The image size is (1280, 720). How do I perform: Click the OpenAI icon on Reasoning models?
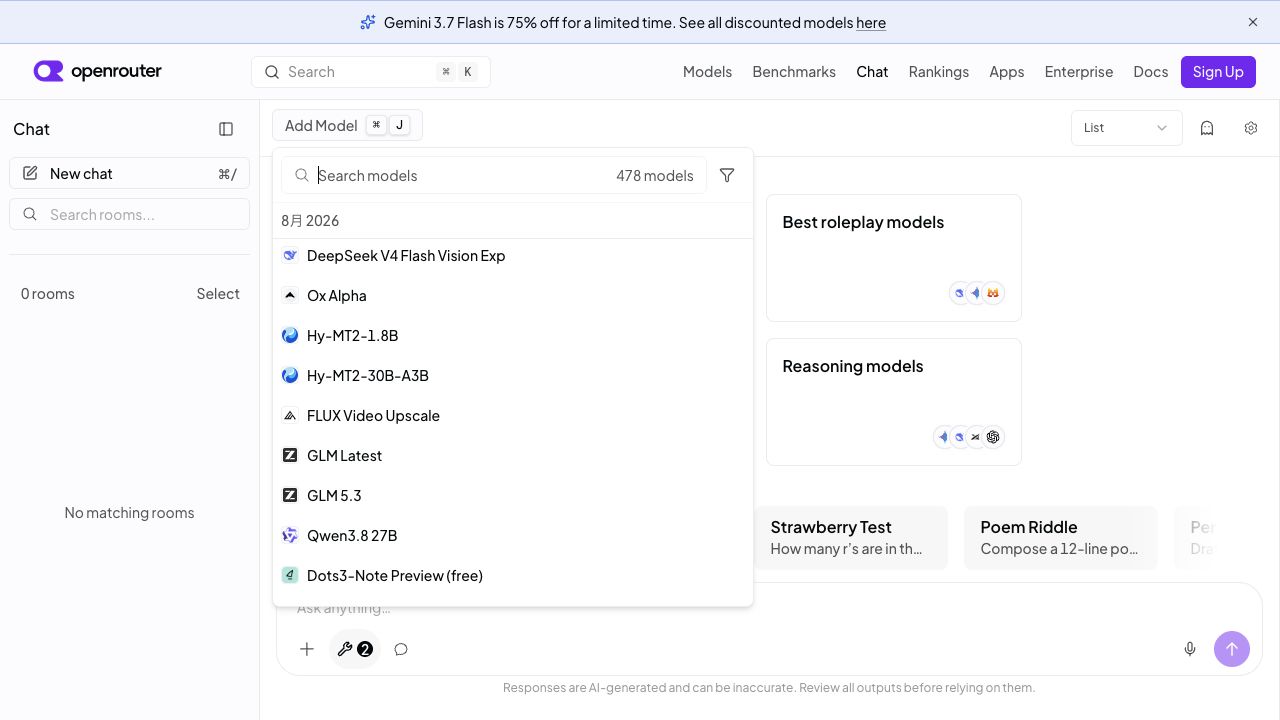pyautogui.click(x=993, y=437)
